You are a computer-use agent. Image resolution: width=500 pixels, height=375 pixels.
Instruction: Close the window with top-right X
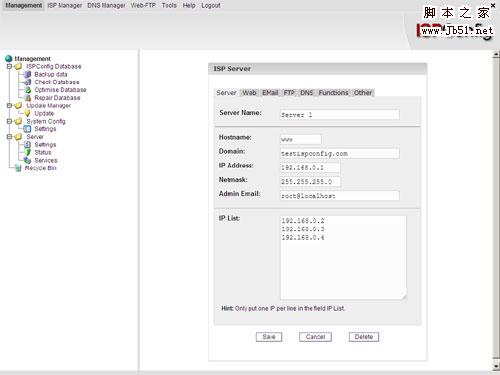493,5
